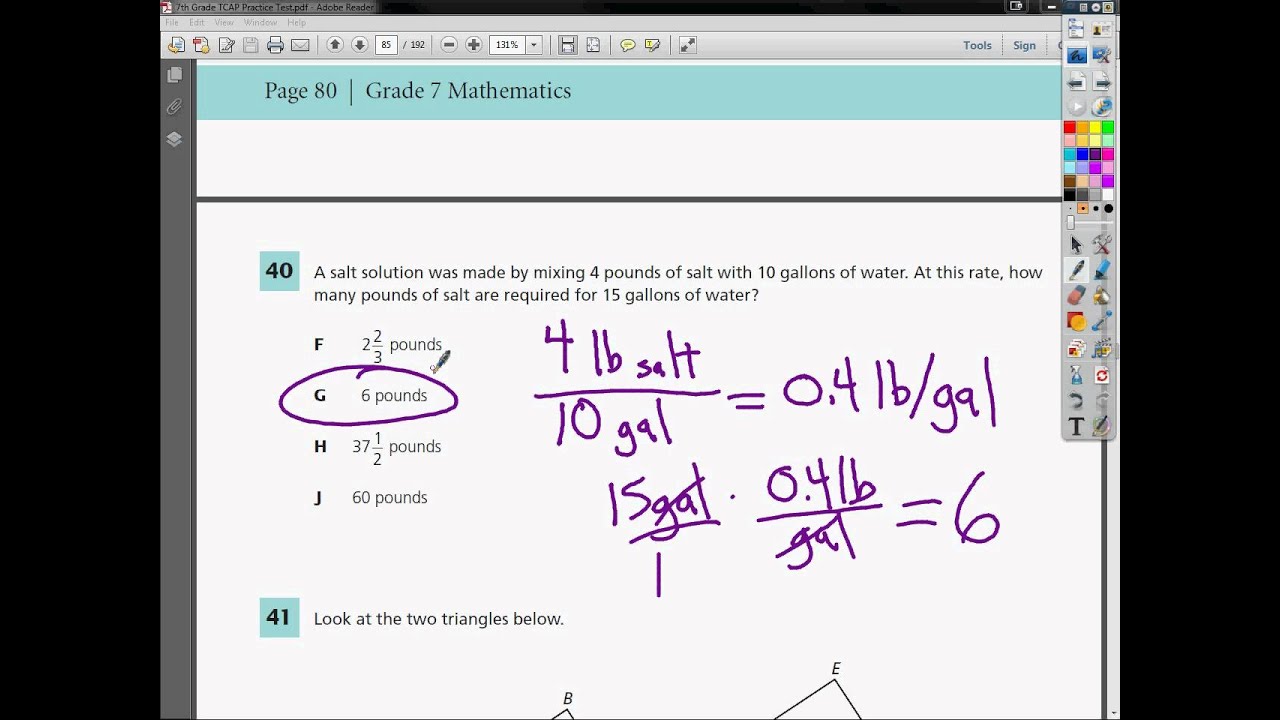Open the Window menu
The image size is (1280, 720).
pos(260,22)
